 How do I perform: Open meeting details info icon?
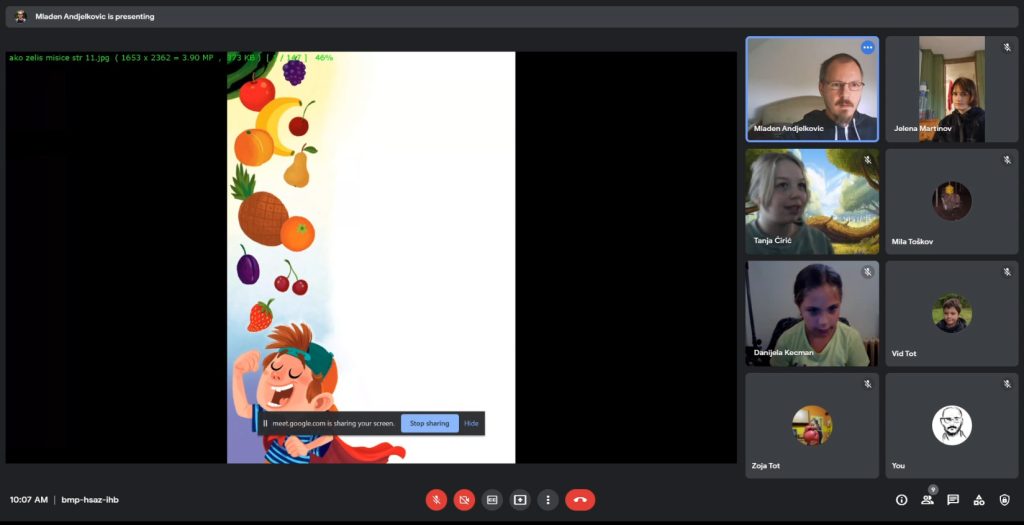coord(901,500)
